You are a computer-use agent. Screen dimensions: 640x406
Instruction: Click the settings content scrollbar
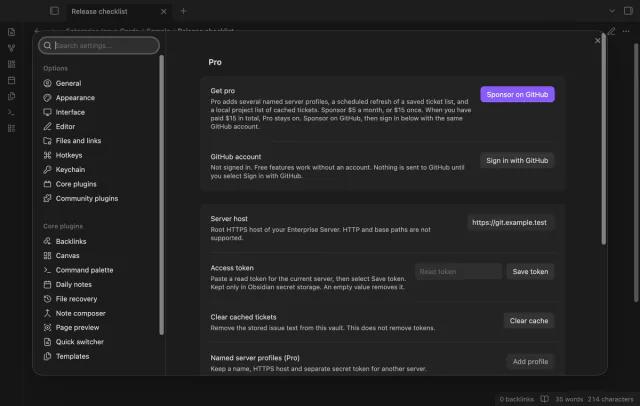pyautogui.click(x=604, y=141)
